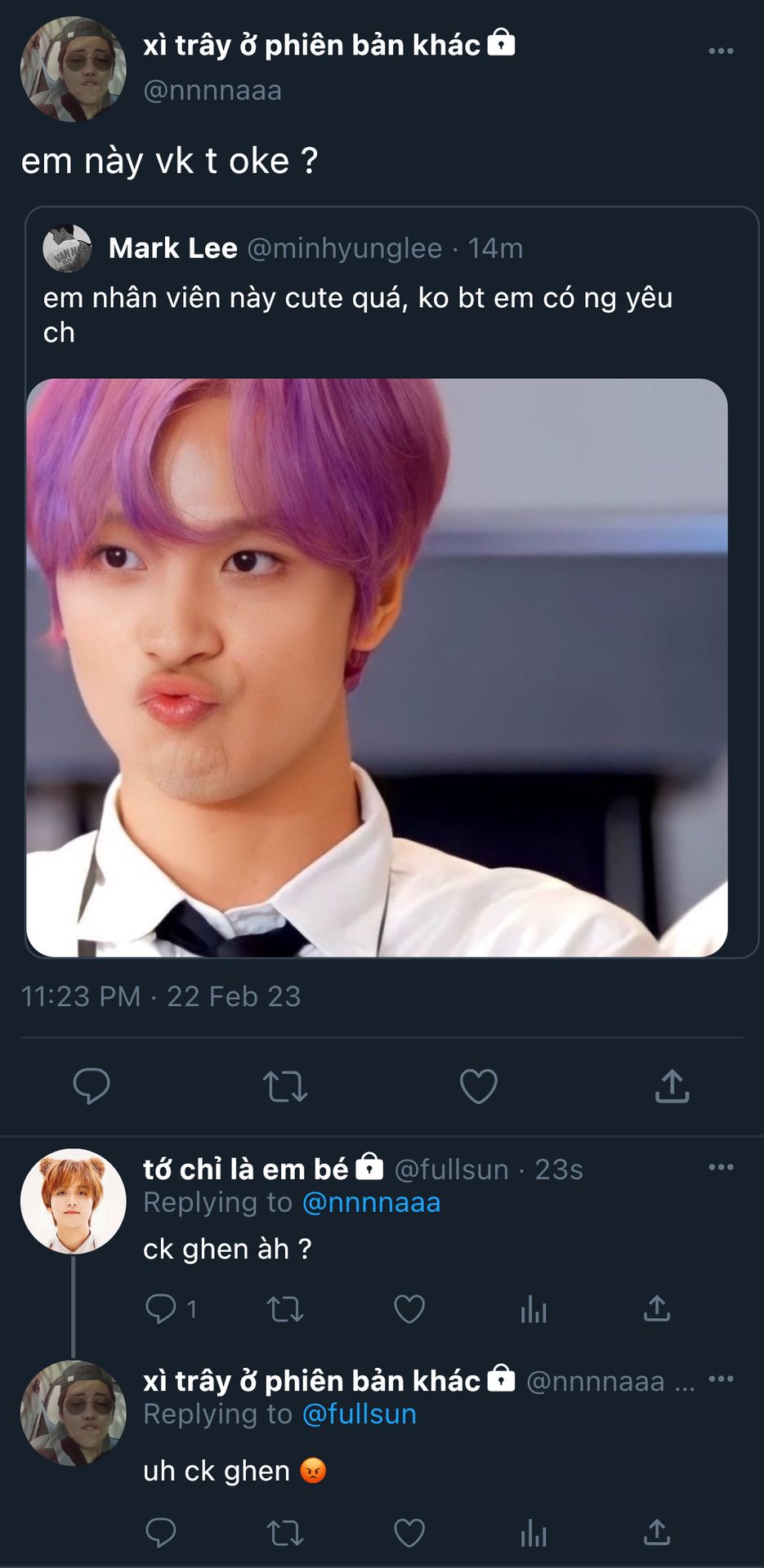Open the @nnnnaaa mention link
The height and width of the screenshot is (1568, 764).
371,1202
